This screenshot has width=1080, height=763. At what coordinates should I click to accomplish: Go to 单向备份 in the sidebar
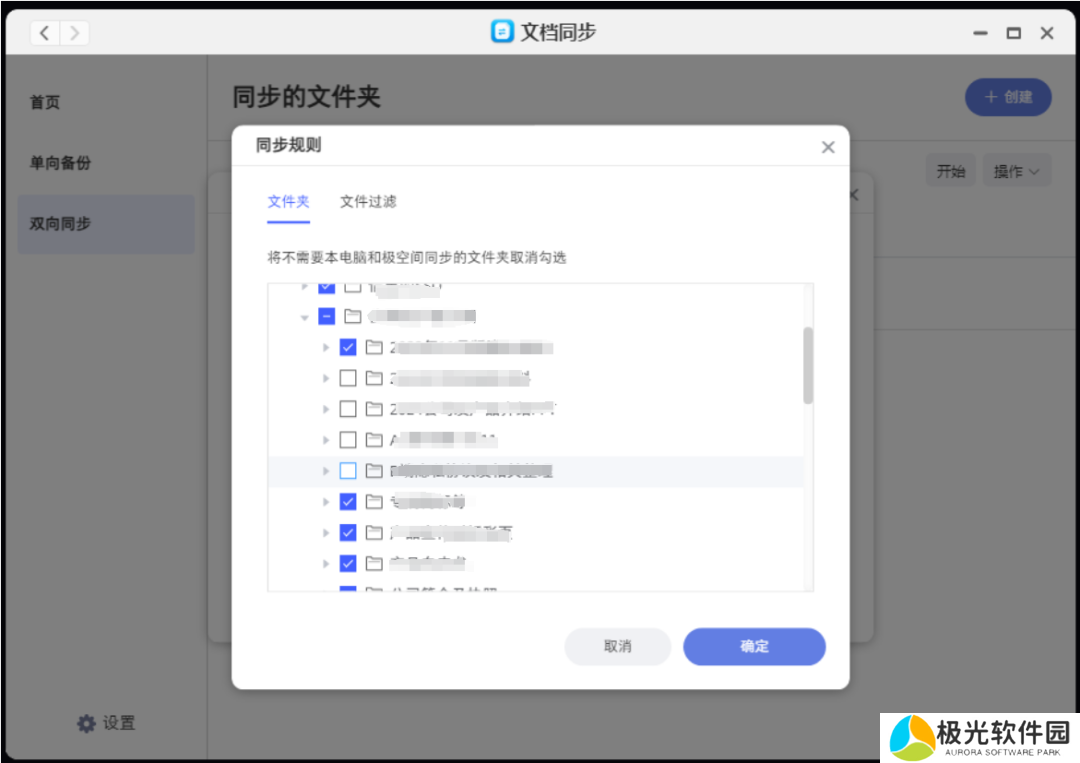click(x=60, y=163)
